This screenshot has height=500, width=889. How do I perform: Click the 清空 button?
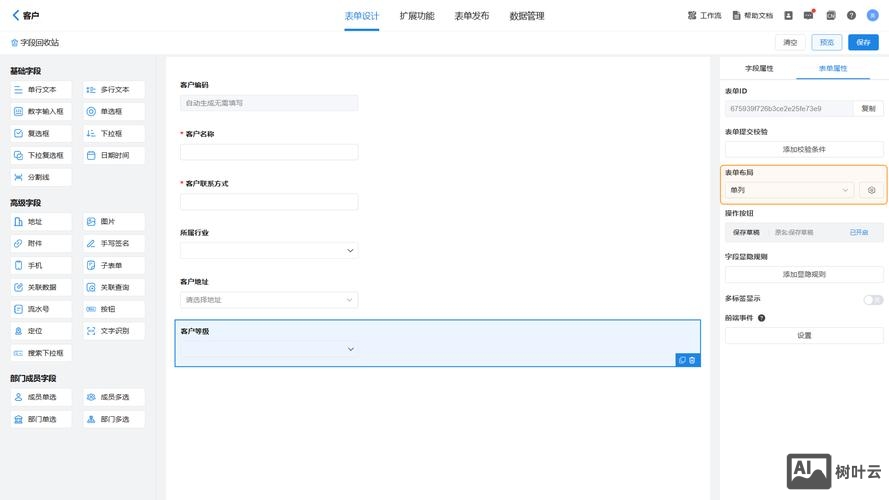(x=790, y=43)
